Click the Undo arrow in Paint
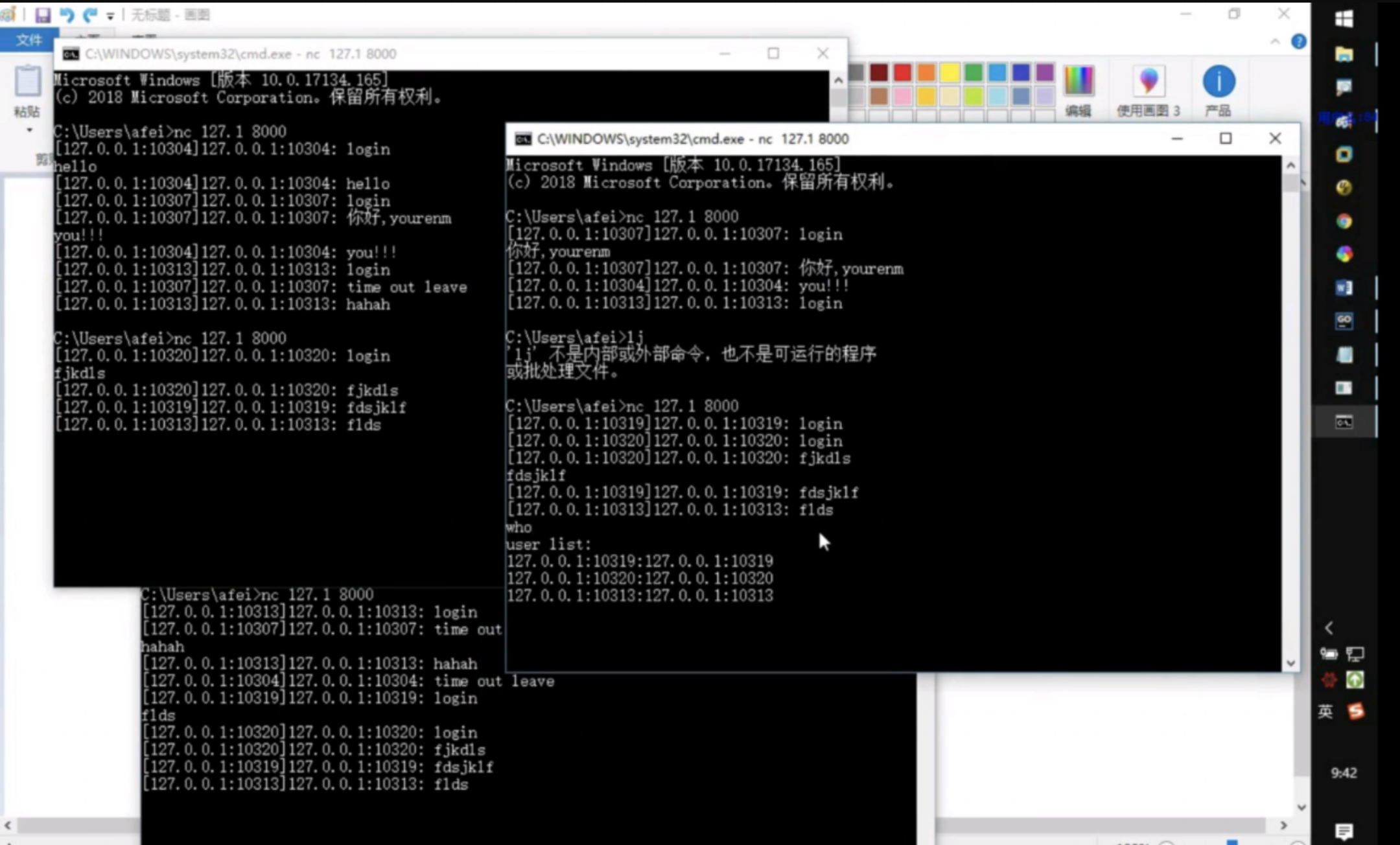1400x845 pixels. [x=66, y=14]
